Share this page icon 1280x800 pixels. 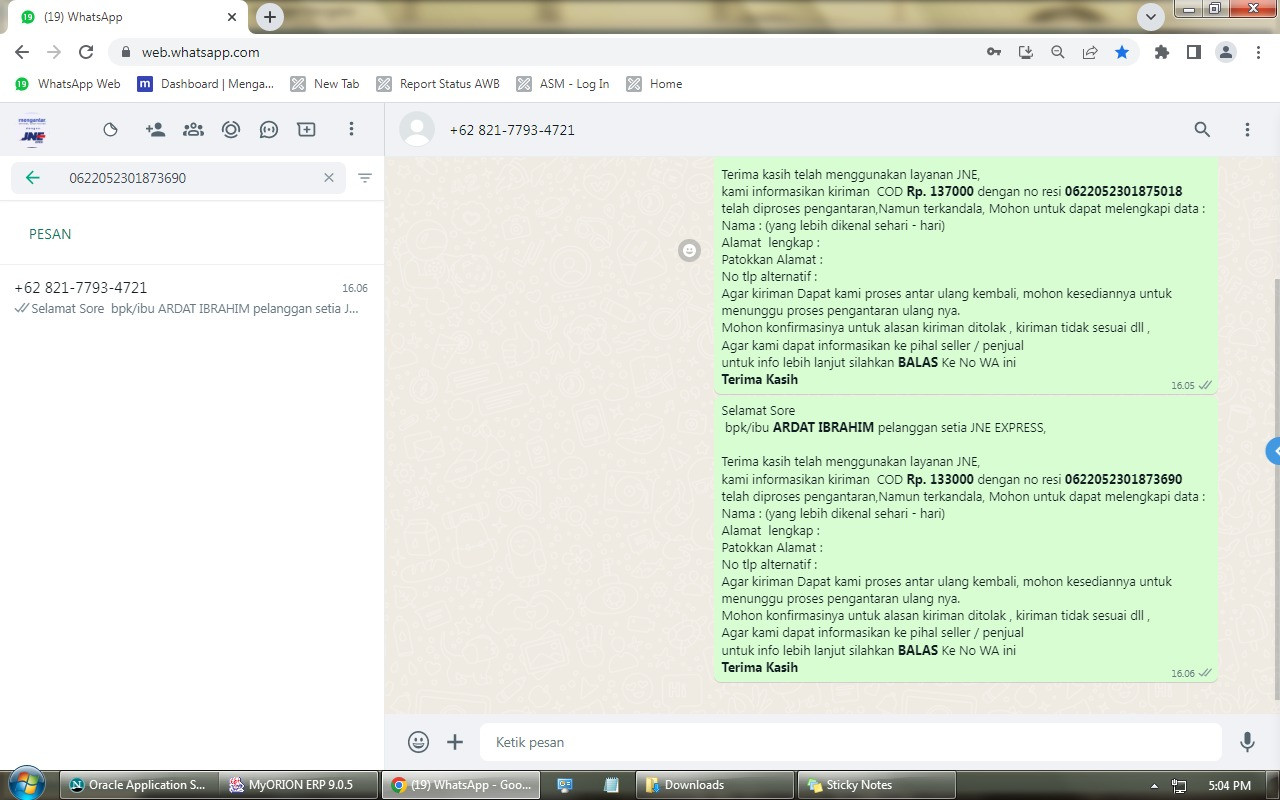coord(1090,52)
